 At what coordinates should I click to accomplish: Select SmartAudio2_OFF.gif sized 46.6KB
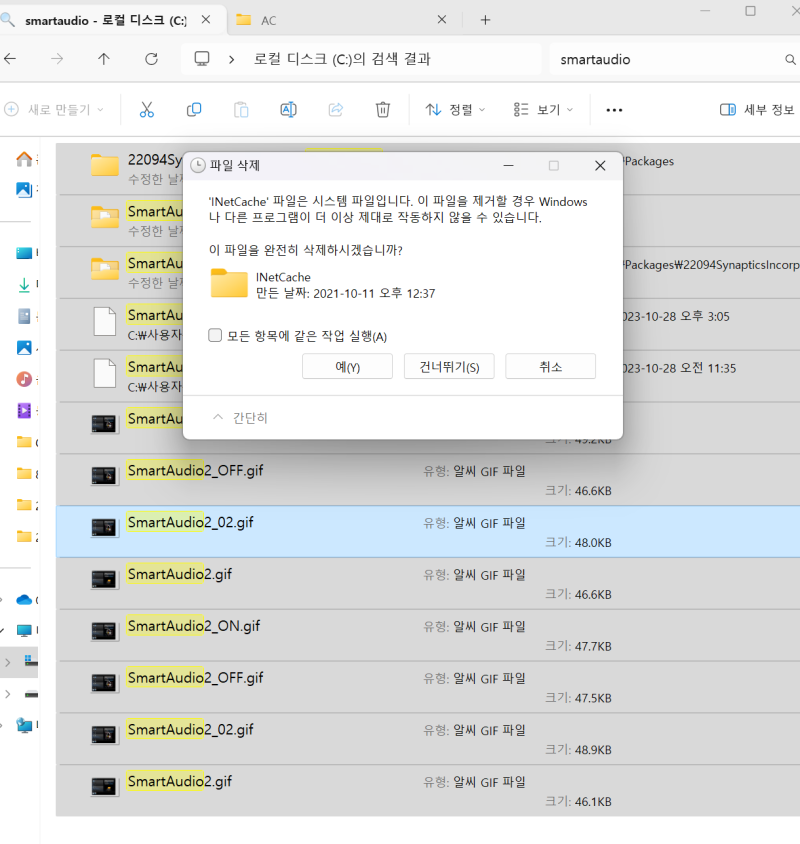[428, 480]
